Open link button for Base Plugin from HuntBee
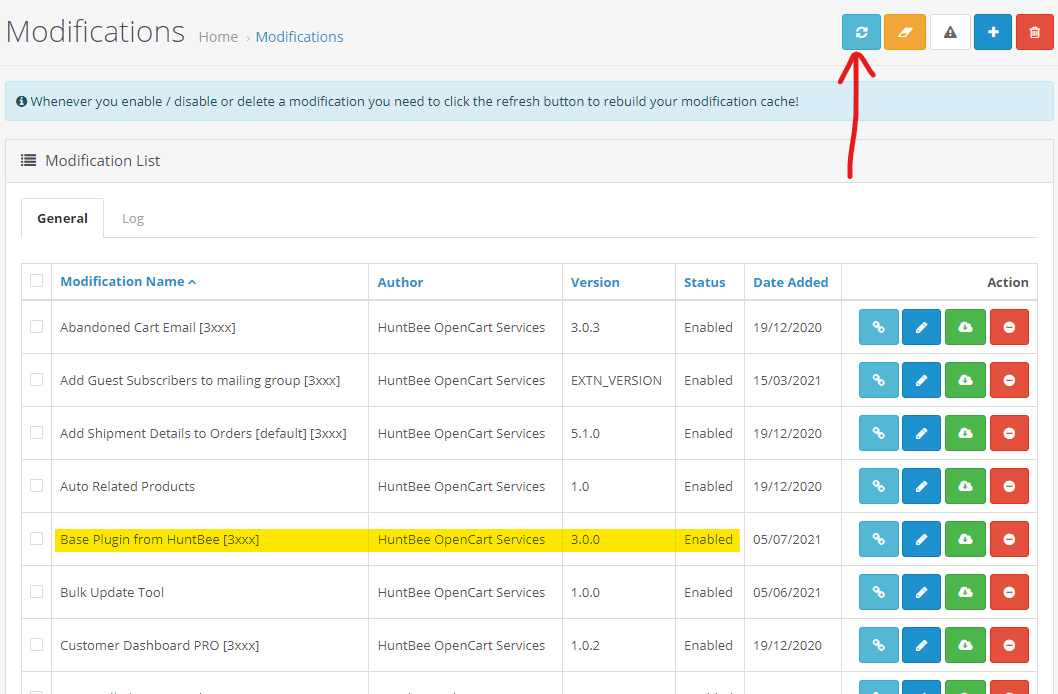Screen dimensions: 1058x694 (x=879, y=539)
